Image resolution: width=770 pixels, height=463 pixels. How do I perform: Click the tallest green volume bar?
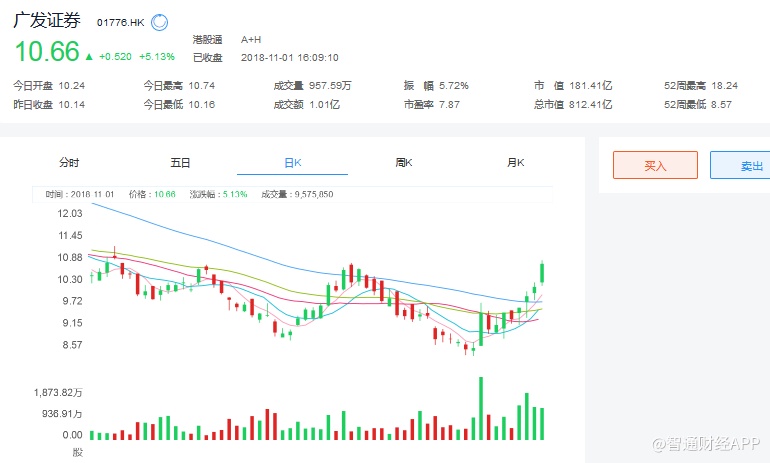point(481,408)
